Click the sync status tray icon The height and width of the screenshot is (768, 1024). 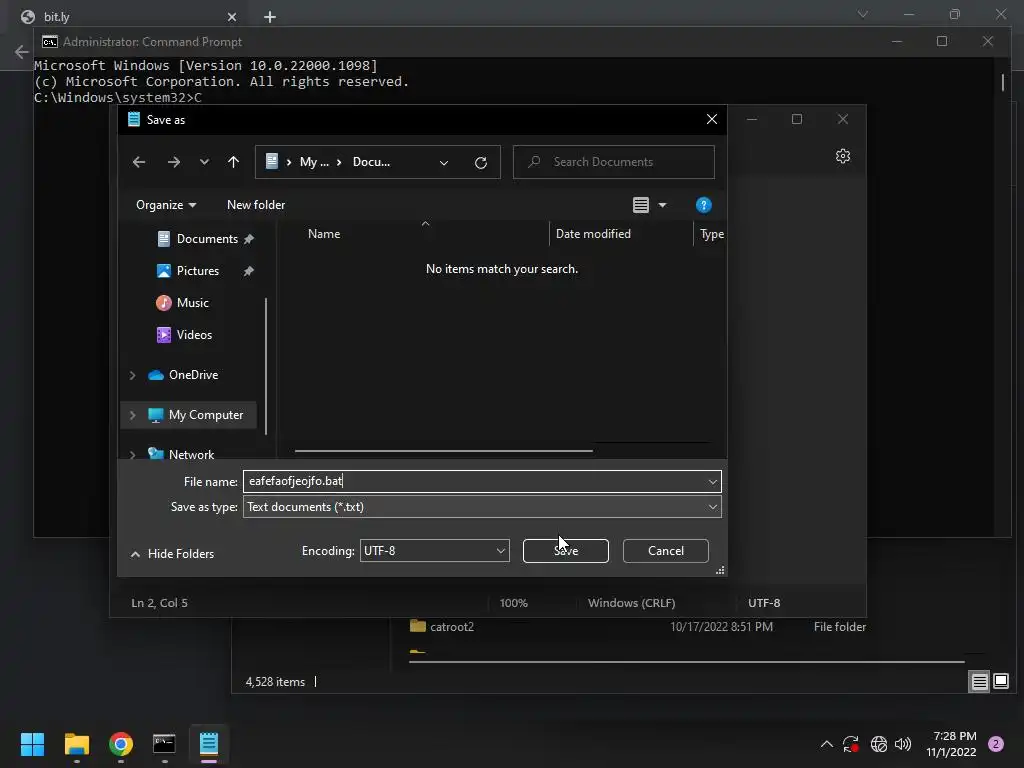[850, 744]
